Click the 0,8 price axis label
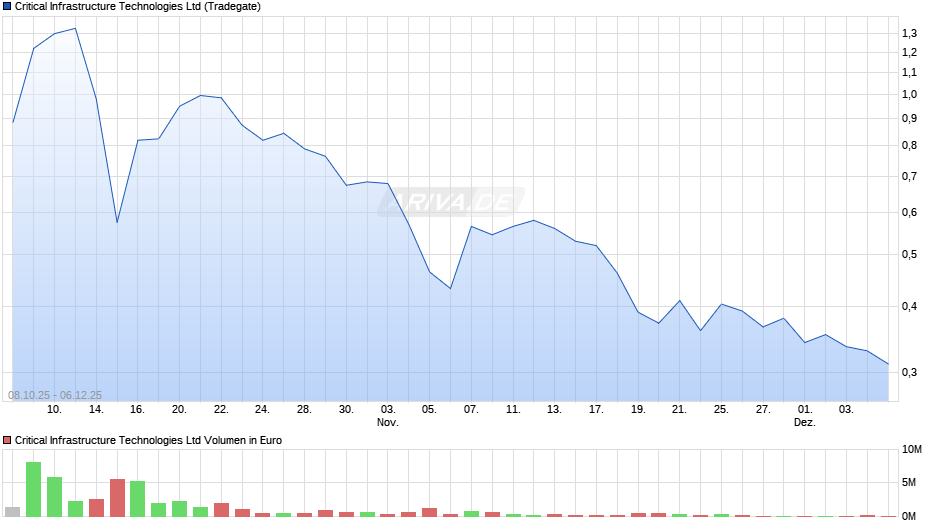 [909, 146]
